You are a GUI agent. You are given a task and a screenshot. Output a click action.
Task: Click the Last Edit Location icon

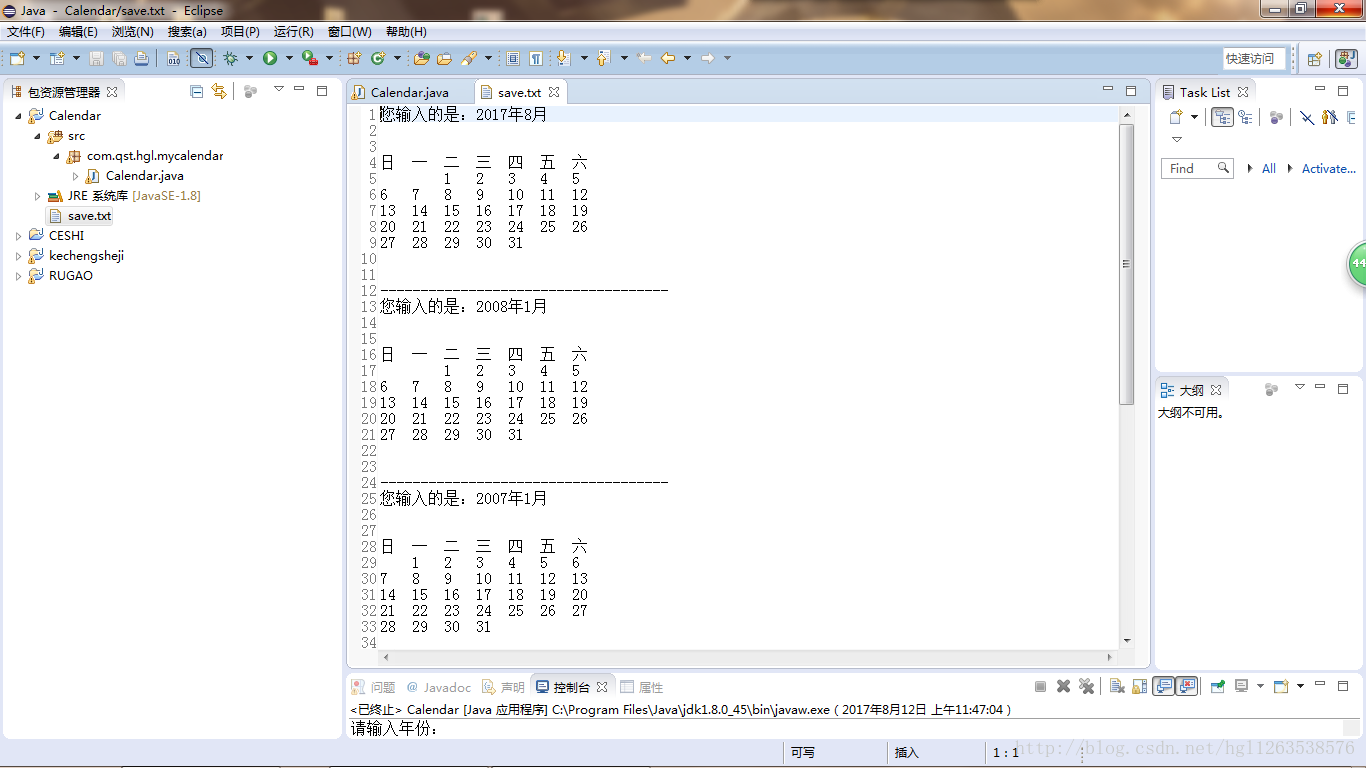point(644,58)
